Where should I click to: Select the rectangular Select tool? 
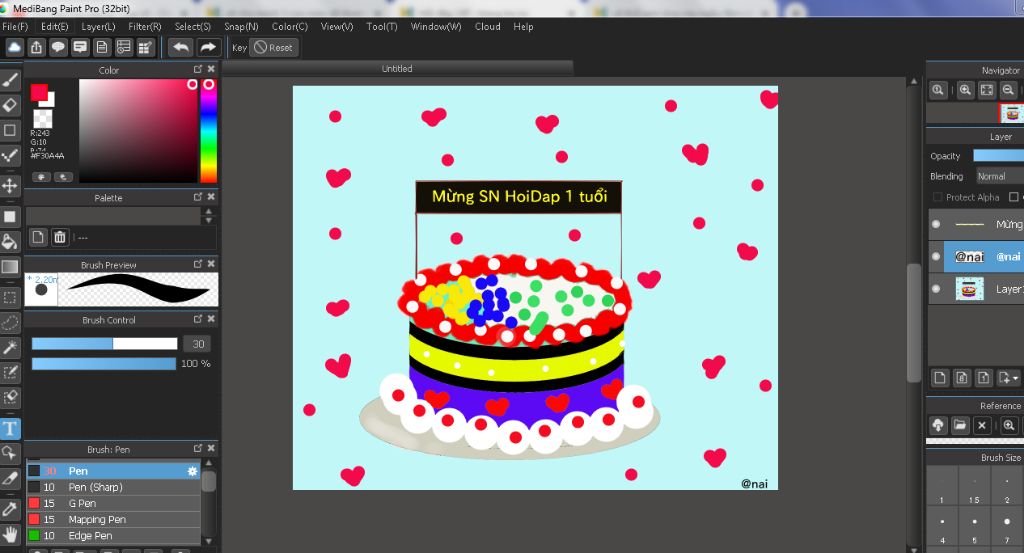tap(10, 298)
